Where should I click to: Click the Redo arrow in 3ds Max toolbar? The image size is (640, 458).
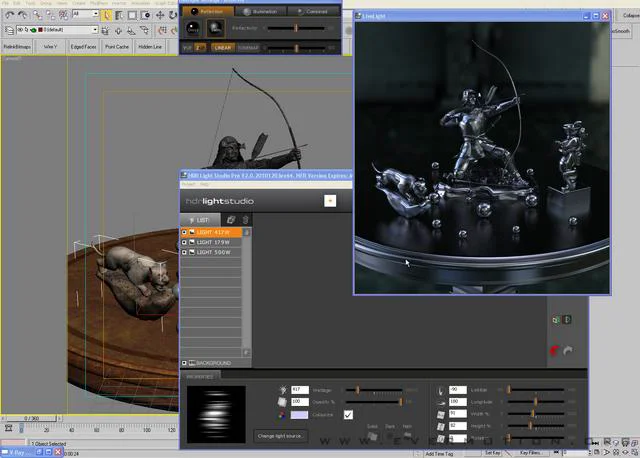pos(23,16)
